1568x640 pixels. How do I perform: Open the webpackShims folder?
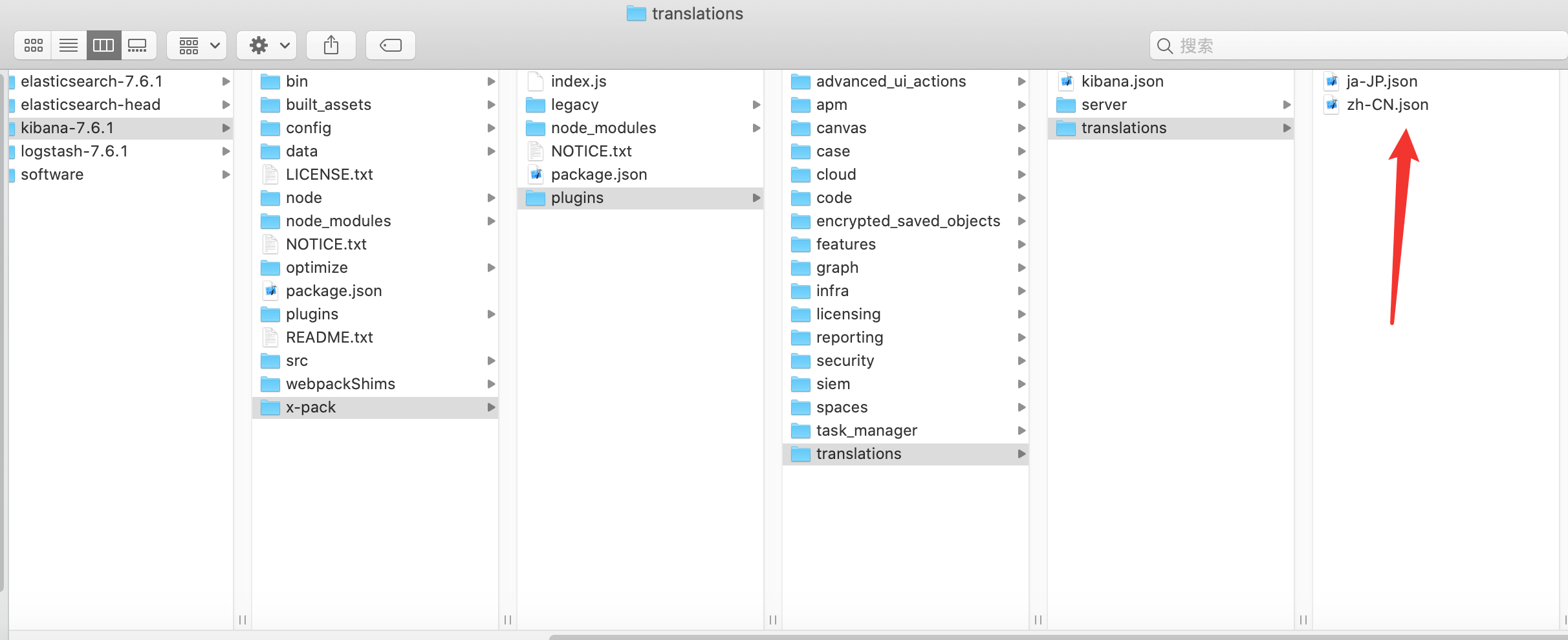tap(340, 384)
